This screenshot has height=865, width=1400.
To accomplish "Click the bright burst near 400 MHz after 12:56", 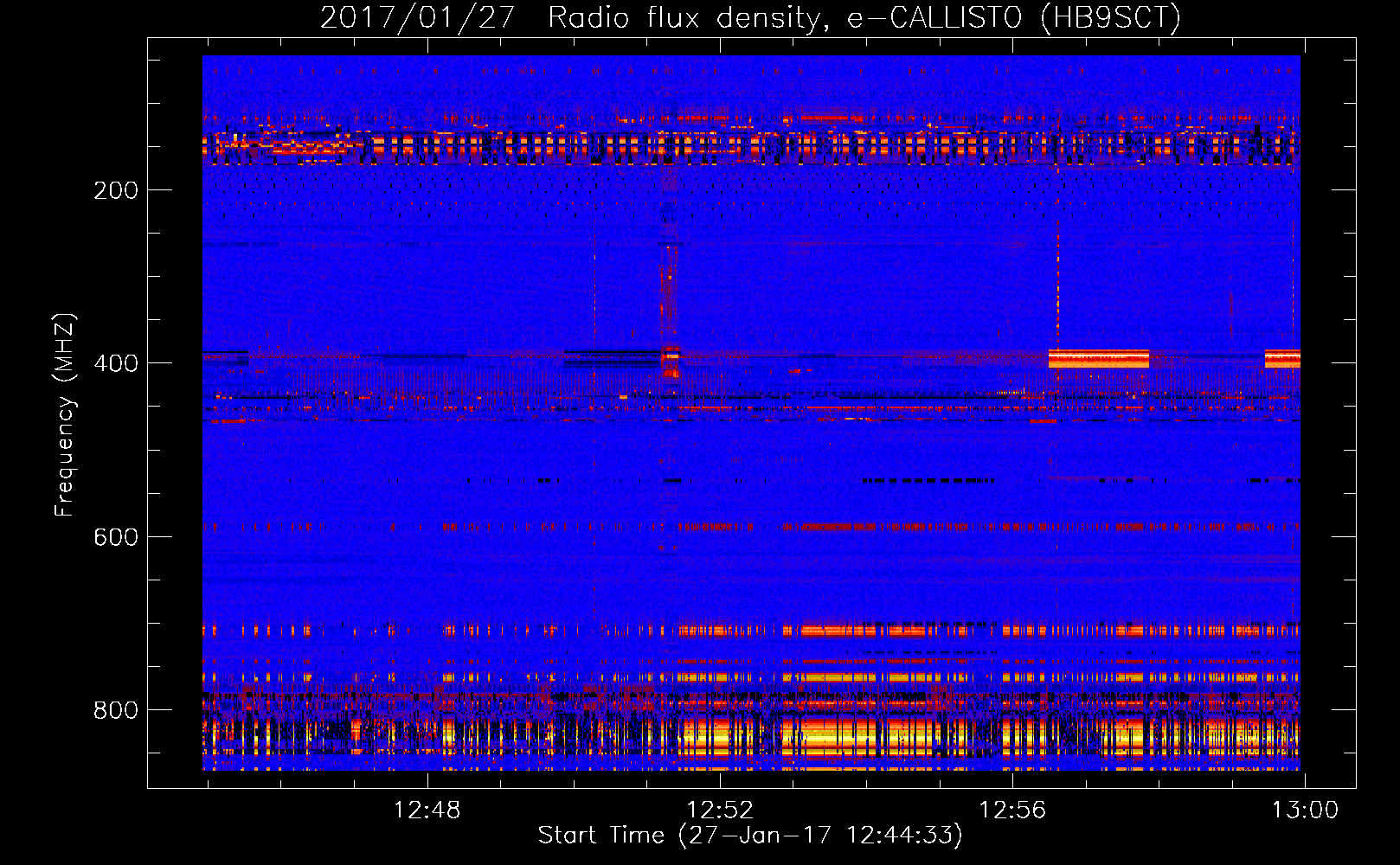I will coord(1098,358).
